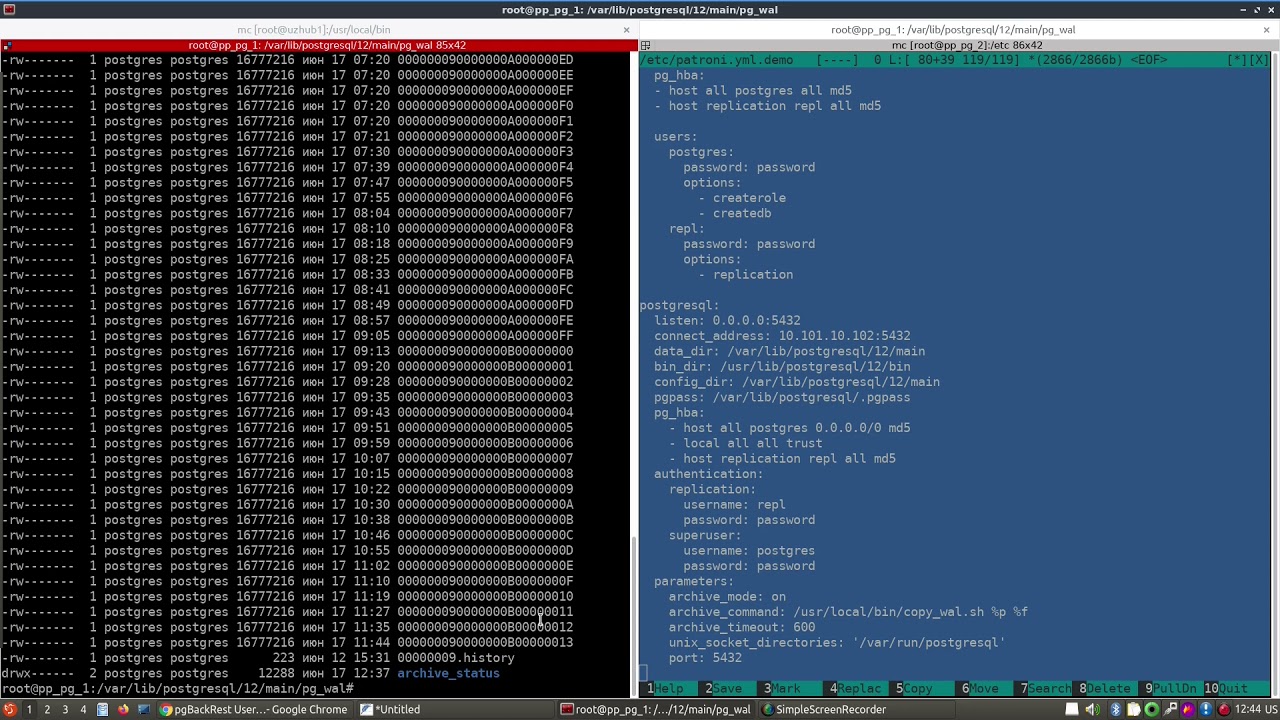Click 4 Replac in mcedit footer
Viewport: 1280px width, 720px height.
tap(859, 689)
